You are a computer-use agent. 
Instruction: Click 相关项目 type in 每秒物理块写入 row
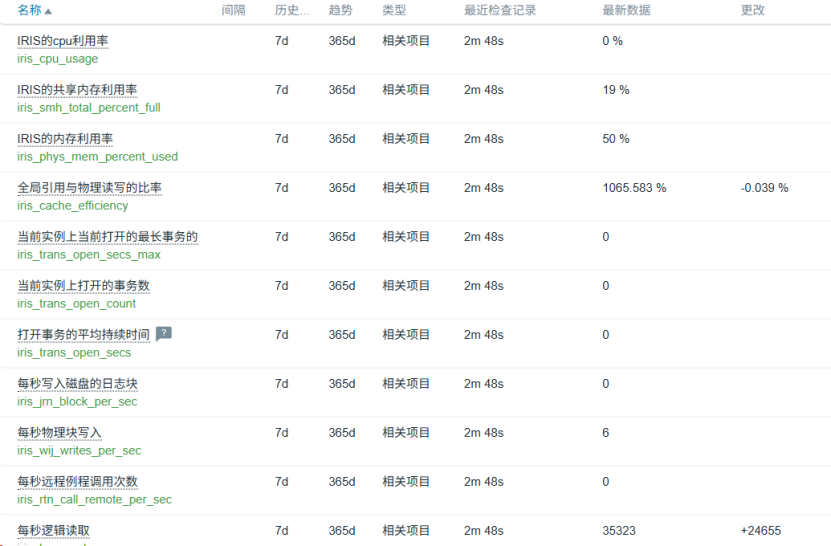(406, 433)
